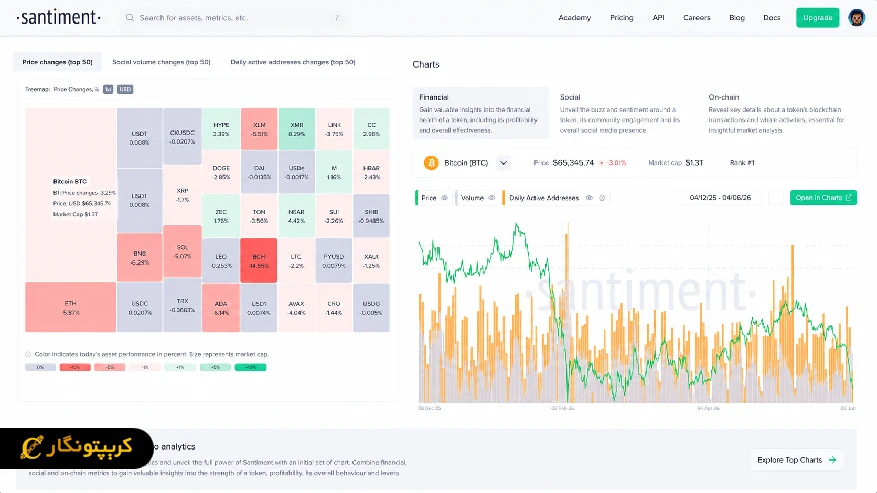Click the +5% medium green legend swatch
Image resolution: width=877 pixels, height=493 pixels.
tap(215, 367)
